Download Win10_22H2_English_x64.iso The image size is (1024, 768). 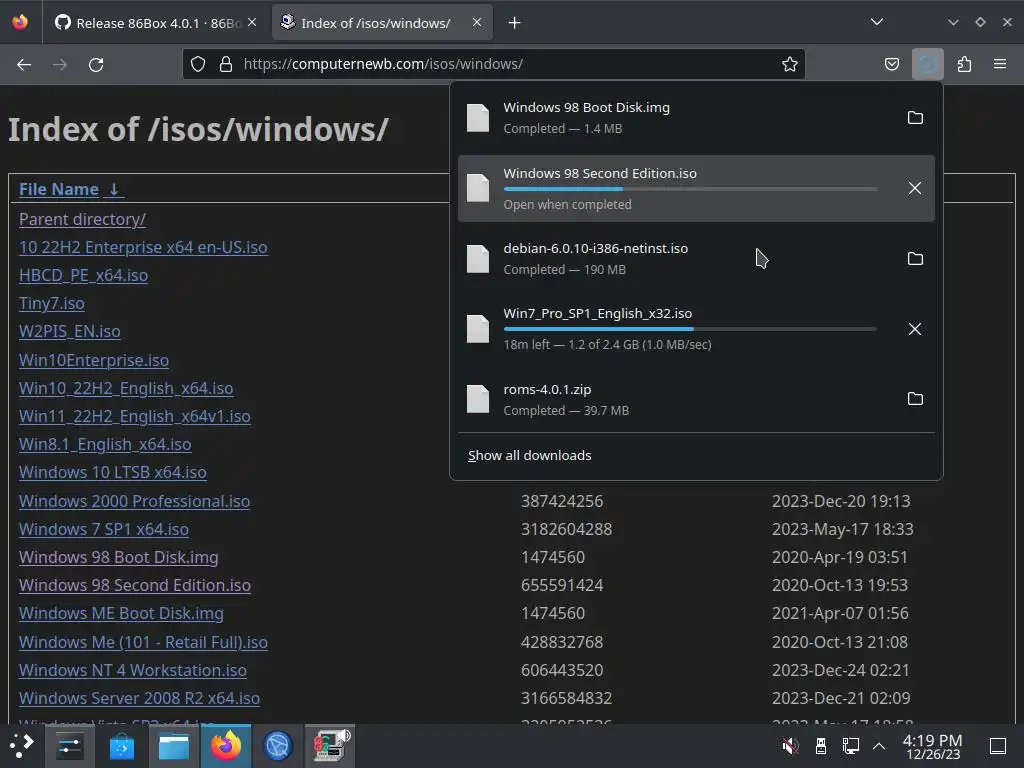[x=126, y=389]
